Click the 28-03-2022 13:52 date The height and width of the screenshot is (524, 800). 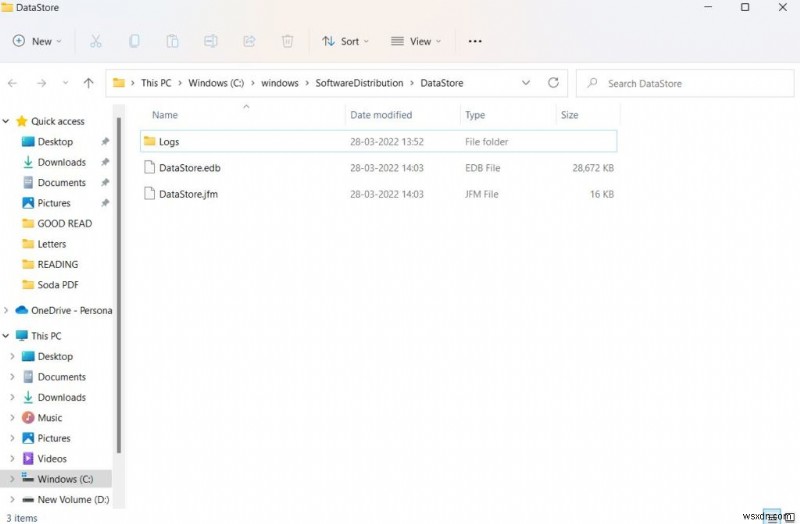pos(387,142)
